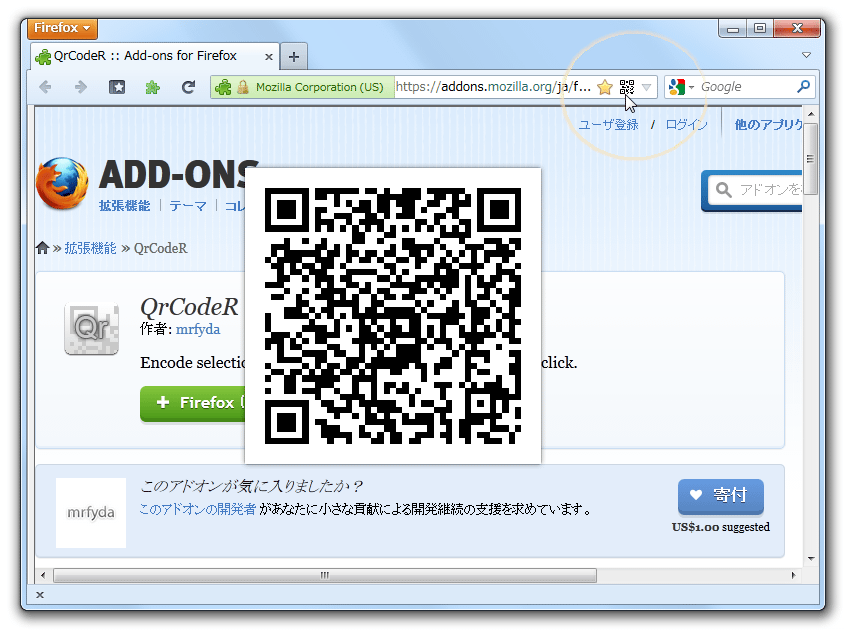This screenshot has width=848, height=635.
Task: Click the breadcrumb text QrCodeR
Action: coord(161,248)
